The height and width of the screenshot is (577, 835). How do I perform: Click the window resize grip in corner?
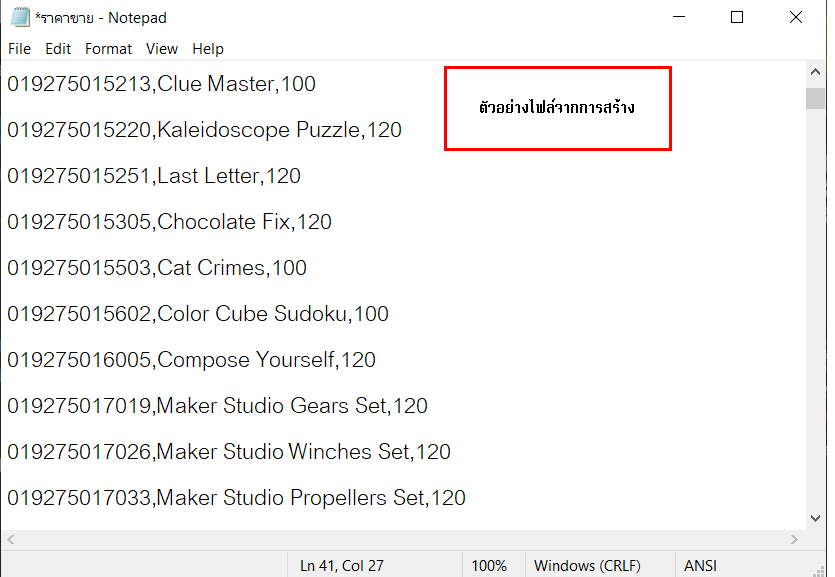coord(820,571)
